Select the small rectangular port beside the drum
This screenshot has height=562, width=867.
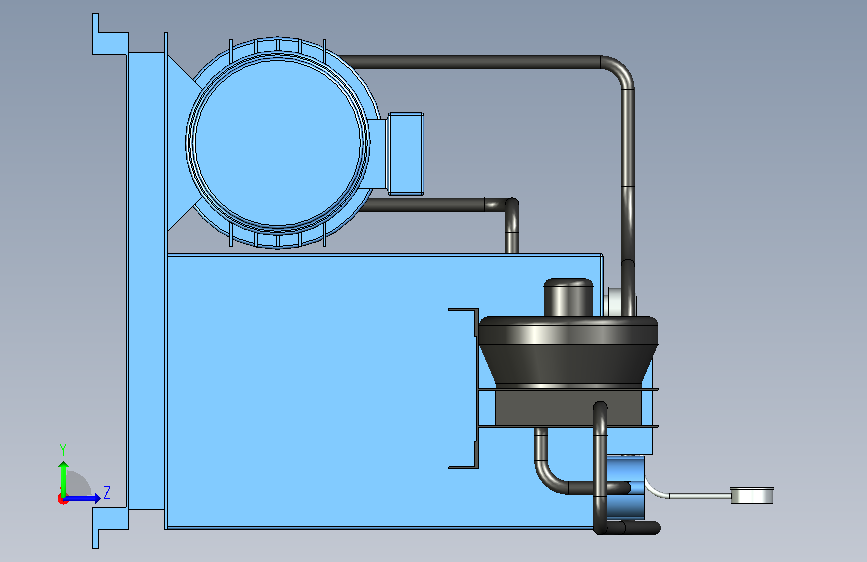click(406, 154)
